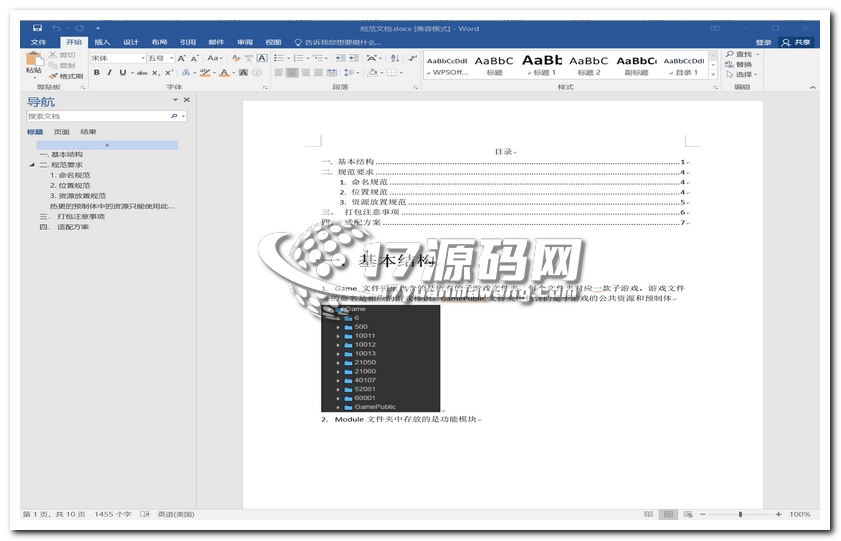Switch to 页面 (Pages) in navigation pane
This screenshot has height=541, width=841.
(x=62, y=132)
